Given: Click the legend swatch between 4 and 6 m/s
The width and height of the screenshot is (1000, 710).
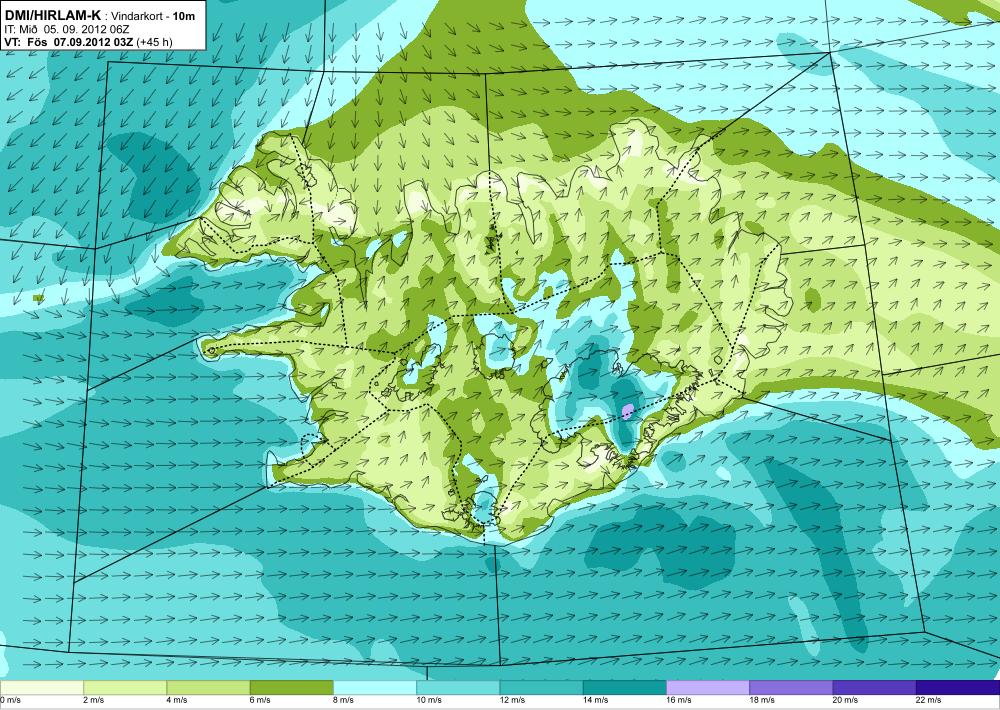Looking at the screenshot, I should [208, 688].
